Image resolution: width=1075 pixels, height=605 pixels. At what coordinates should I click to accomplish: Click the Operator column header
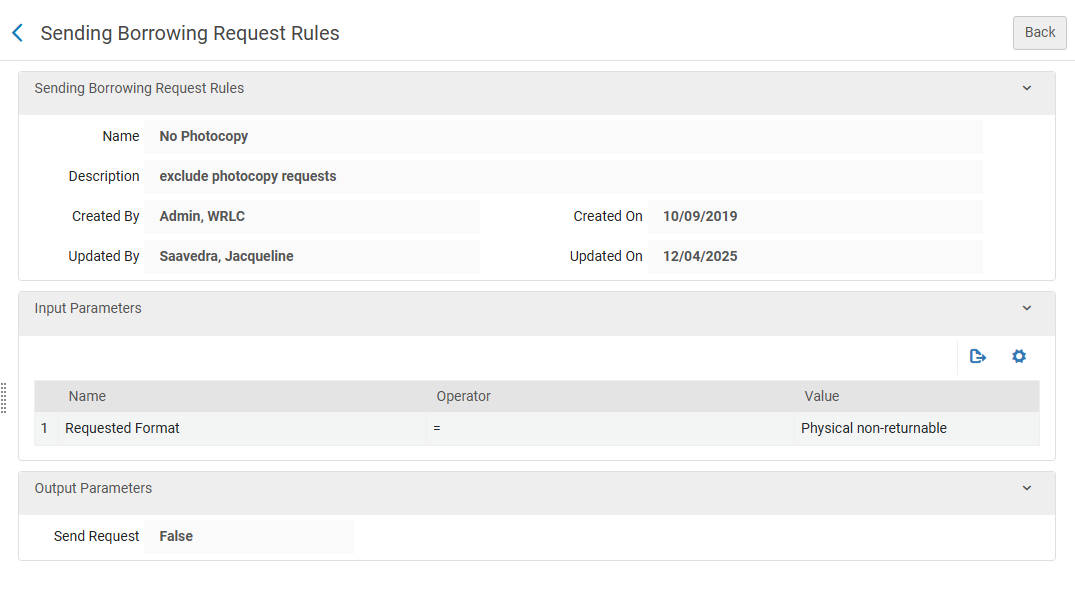463,396
